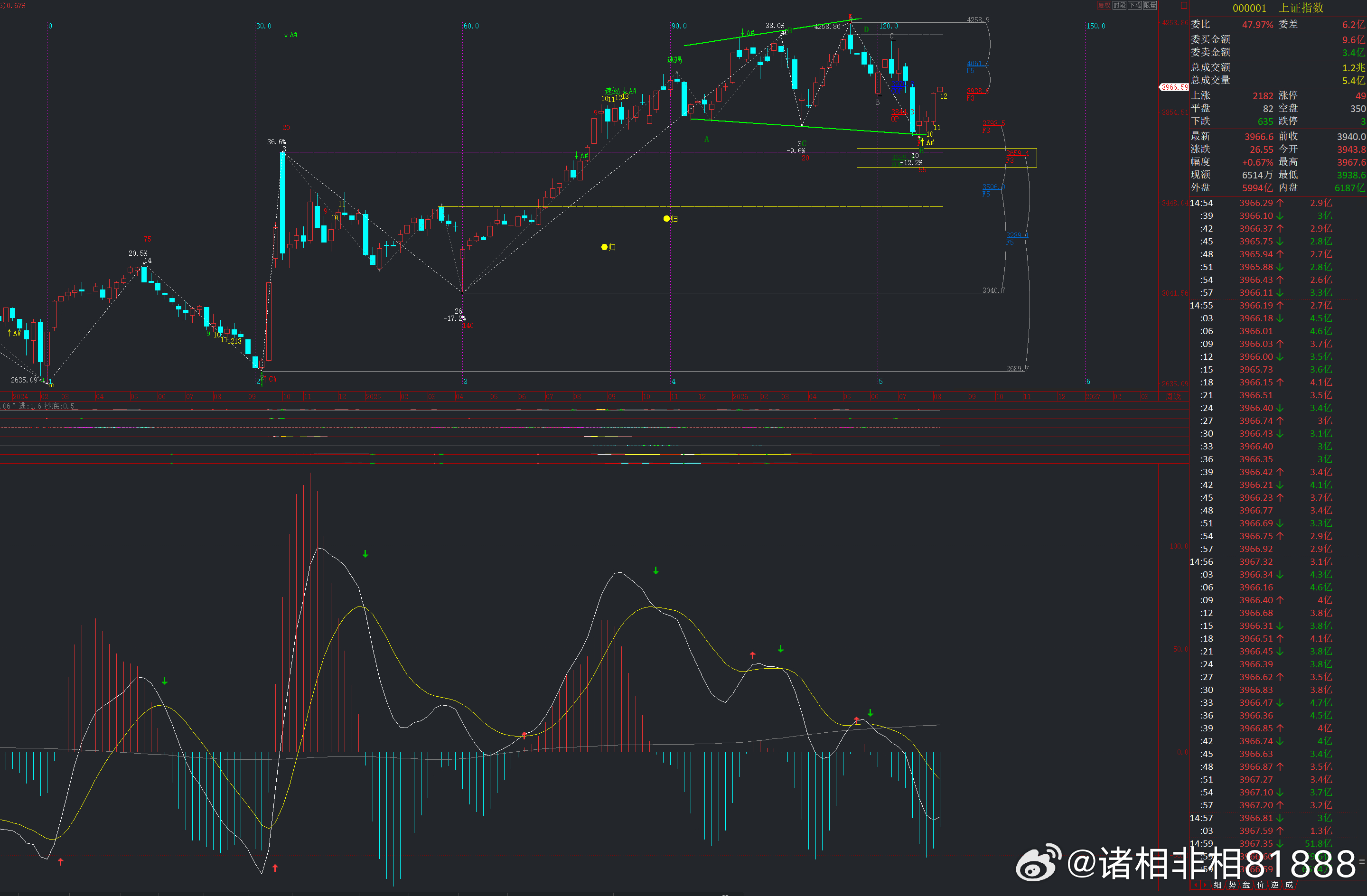Click the yellow 归 marker near 60.0 line

pos(671,219)
